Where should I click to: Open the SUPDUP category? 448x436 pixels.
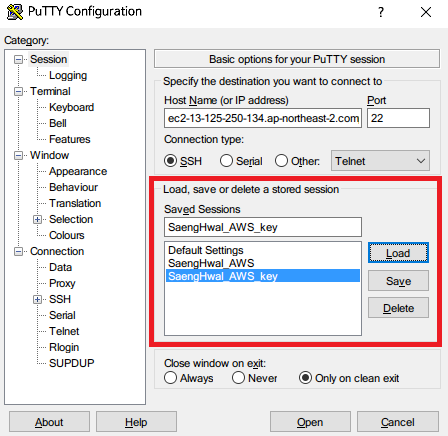[x=72, y=363]
